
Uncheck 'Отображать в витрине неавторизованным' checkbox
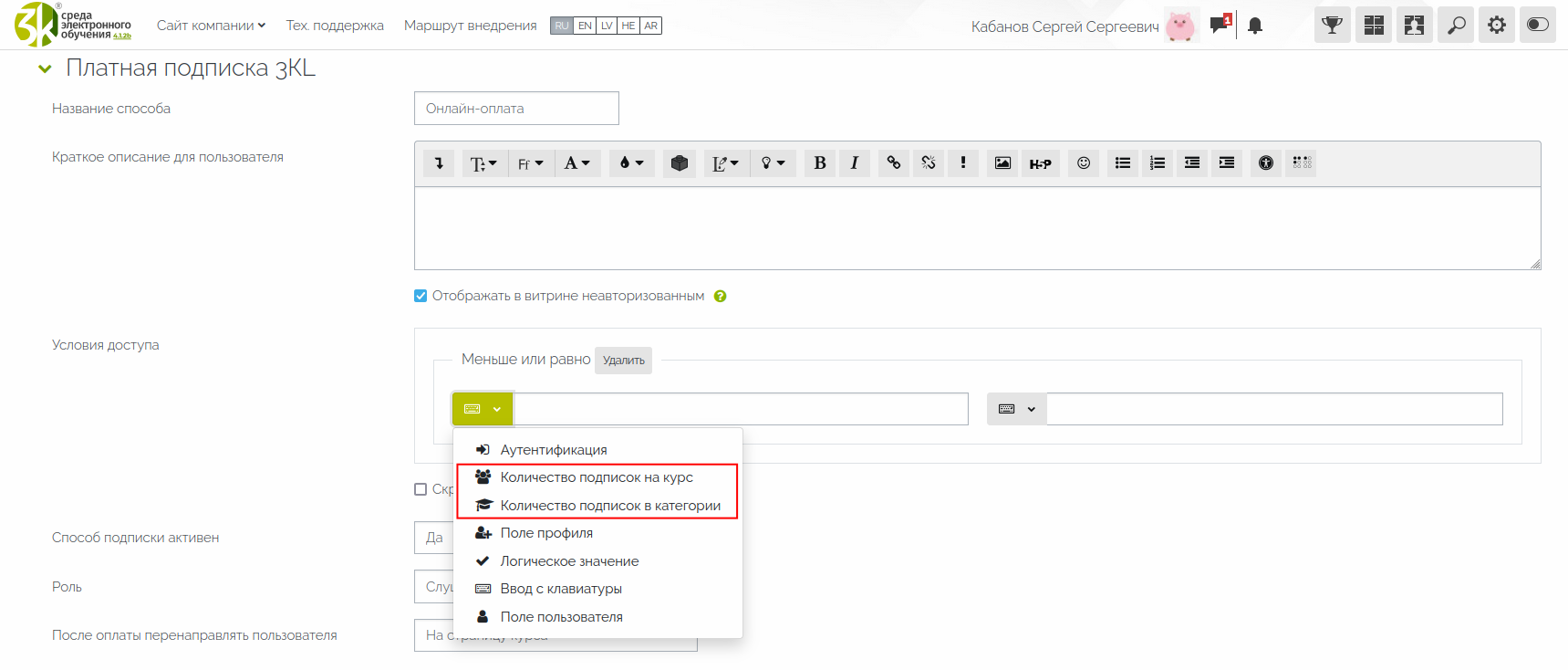coord(421,296)
